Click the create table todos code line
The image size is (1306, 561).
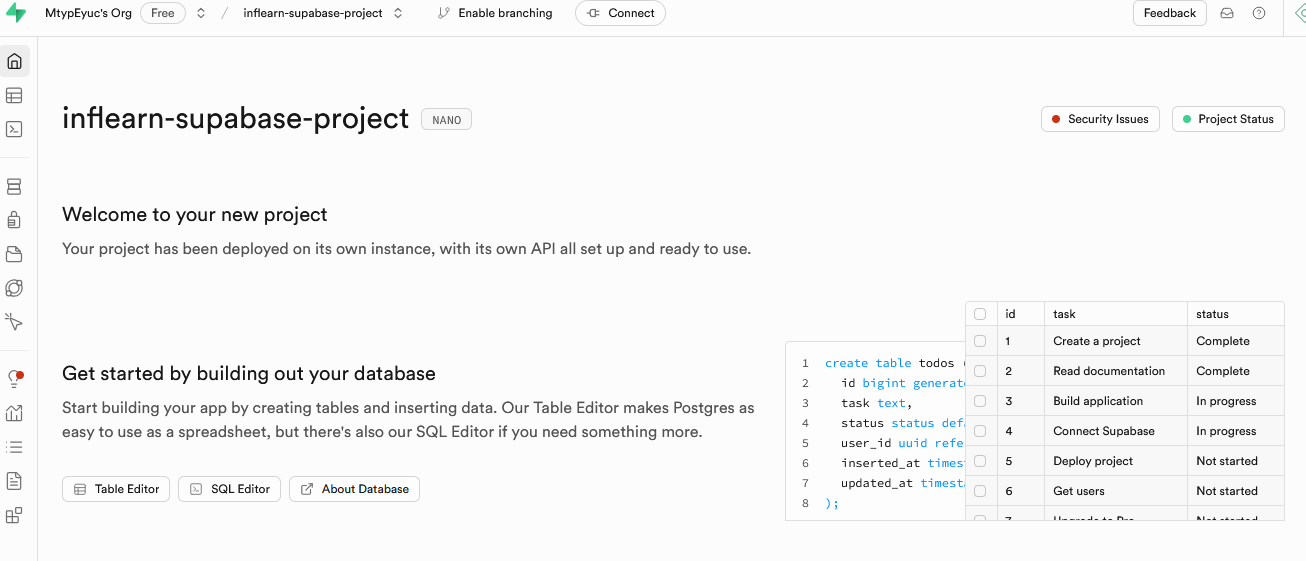(x=894, y=363)
